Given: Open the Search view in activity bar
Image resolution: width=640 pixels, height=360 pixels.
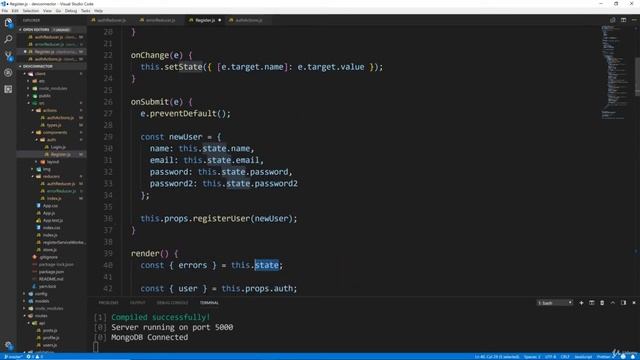Looking at the screenshot, I should (8, 39).
